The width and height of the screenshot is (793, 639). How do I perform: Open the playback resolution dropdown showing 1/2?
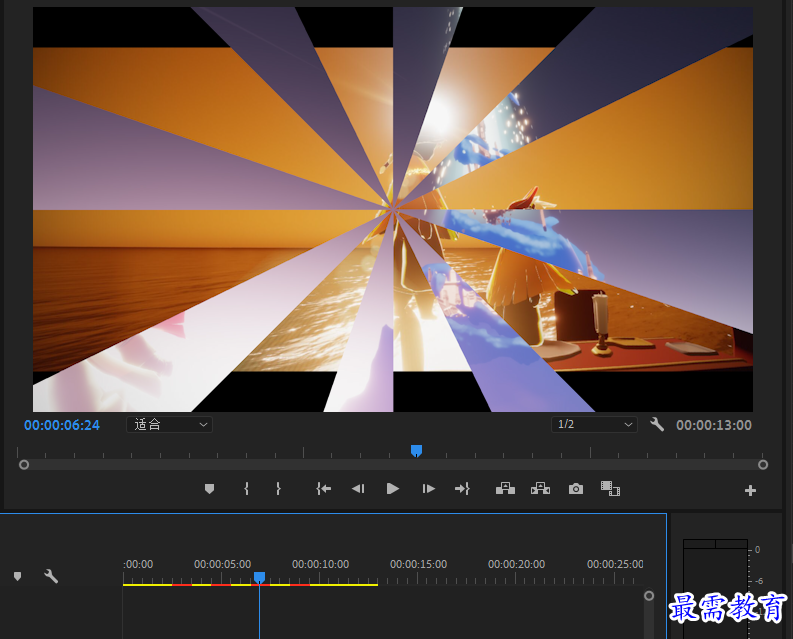594,424
